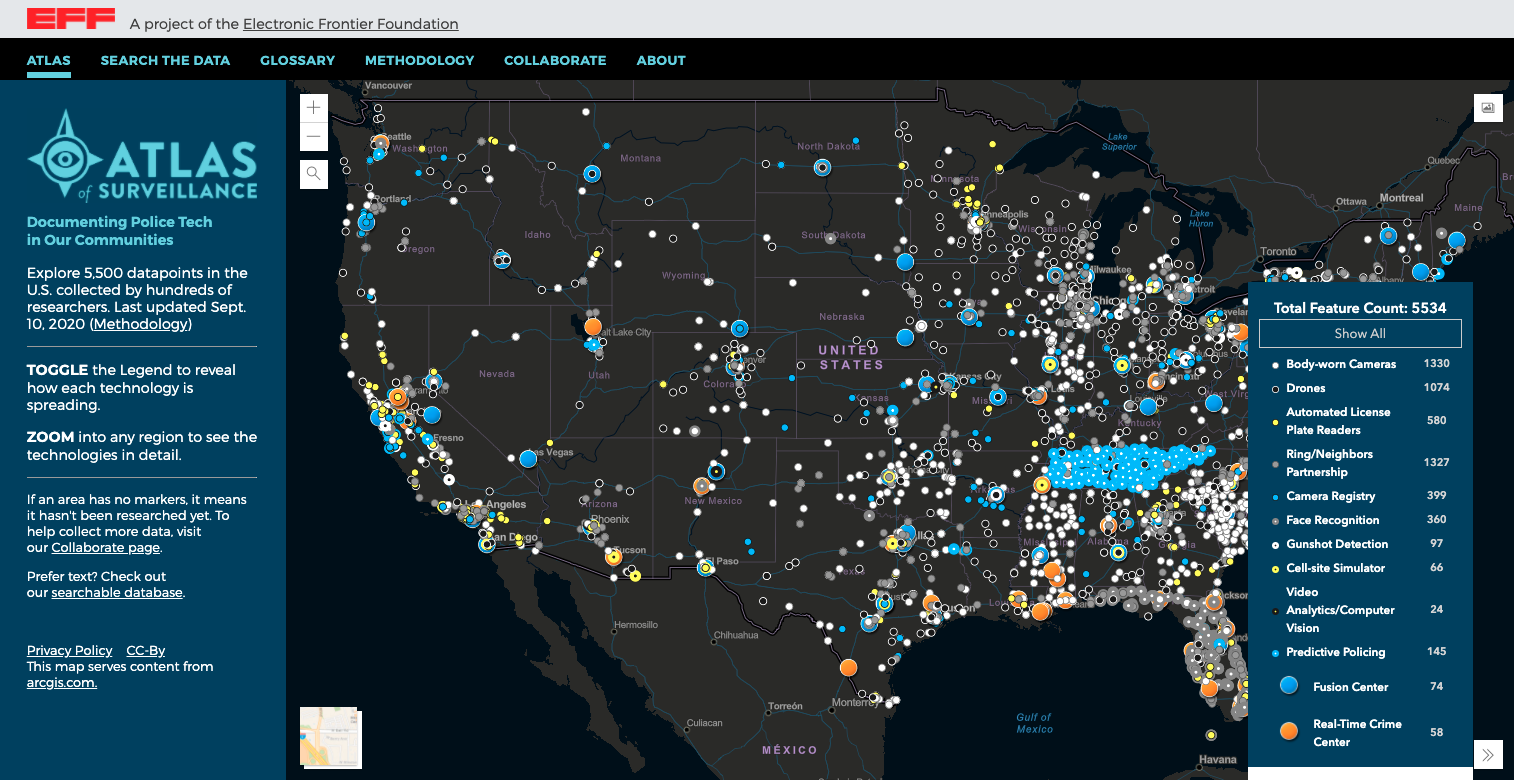Select the Real-Time Crime Center marker icon
Viewport: 1514px width, 780px height.
pyautogui.click(x=1289, y=731)
